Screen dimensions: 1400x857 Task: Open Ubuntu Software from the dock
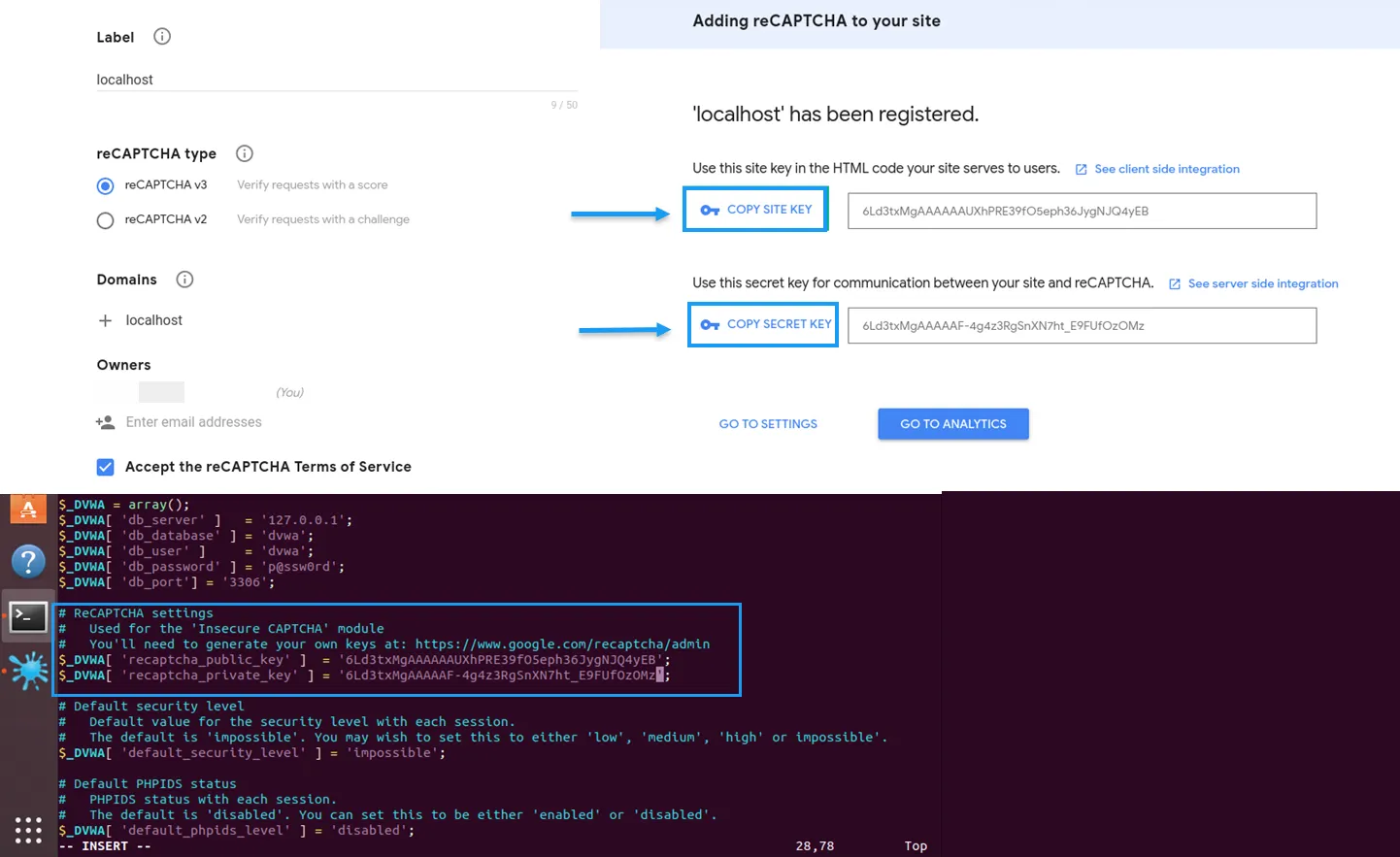point(28,509)
